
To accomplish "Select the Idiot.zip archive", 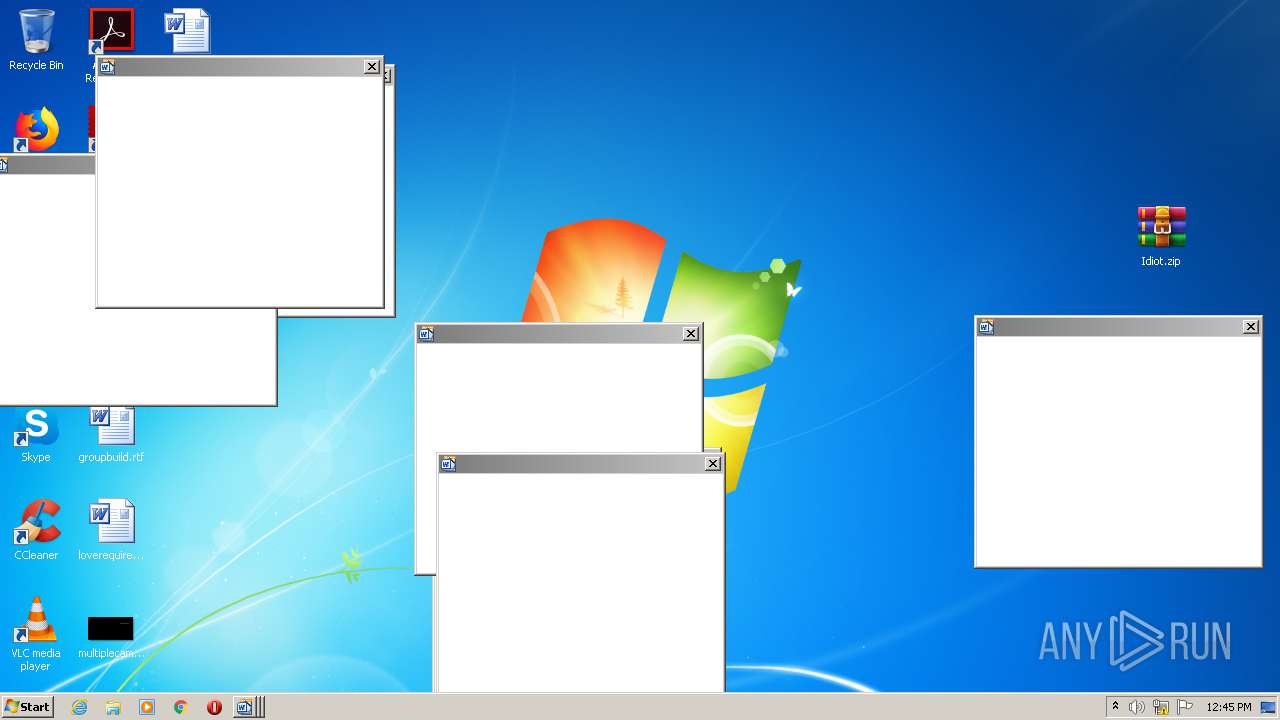I will (x=1161, y=236).
